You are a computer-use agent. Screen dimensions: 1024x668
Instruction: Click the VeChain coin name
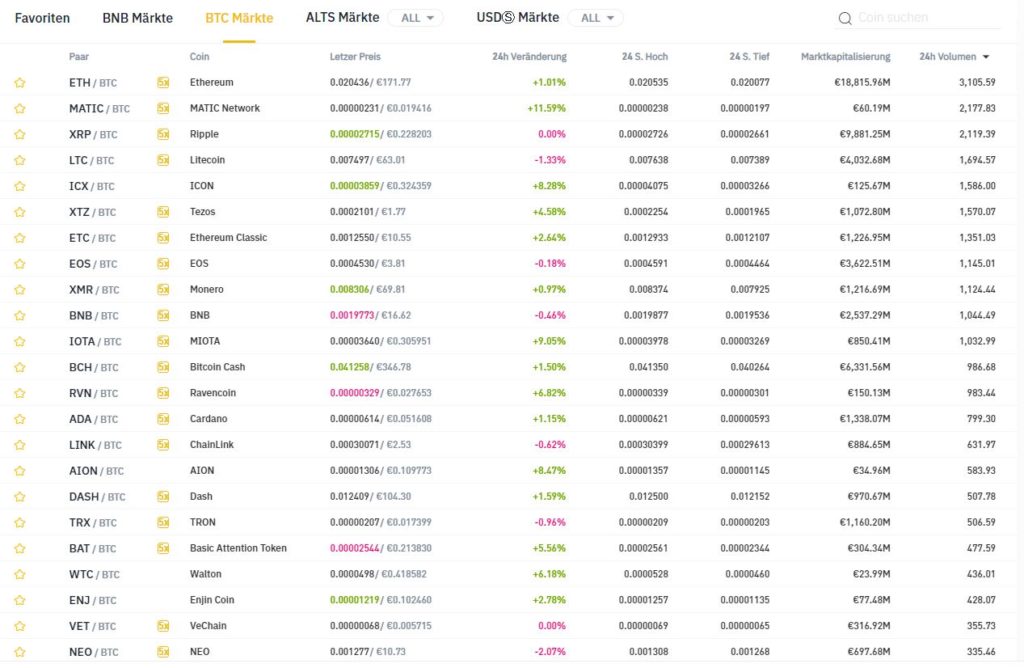click(x=208, y=626)
